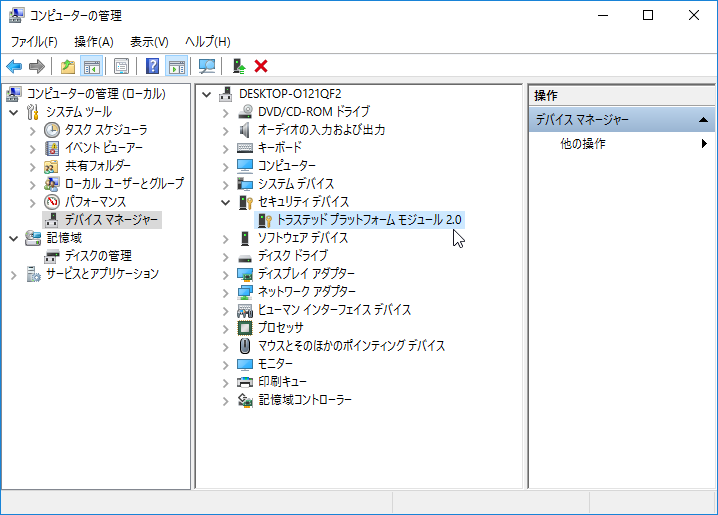Open the 操作(A) menu

click(x=93, y=42)
